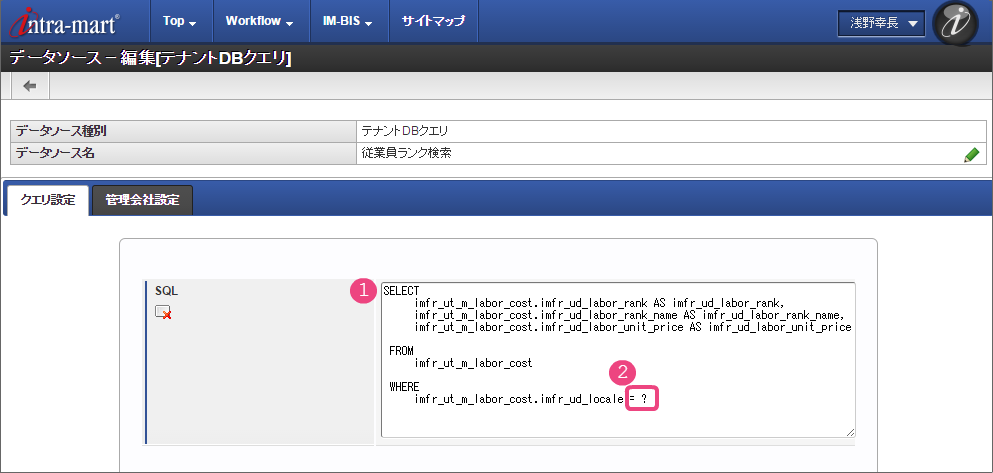Image resolution: width=993 pixels, height=473 pixels.
Task: Click the intra-mart logo
Action: click(66, 21)
